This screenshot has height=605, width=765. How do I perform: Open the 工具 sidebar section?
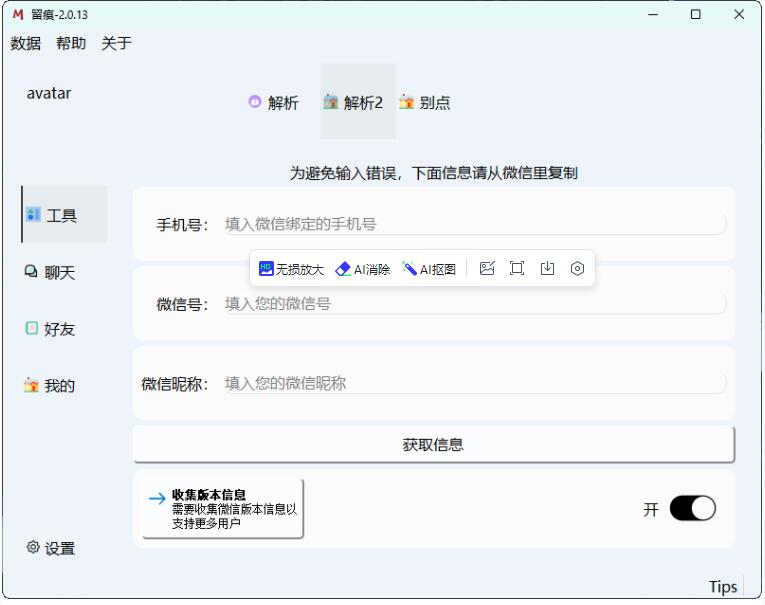[64, 215]
